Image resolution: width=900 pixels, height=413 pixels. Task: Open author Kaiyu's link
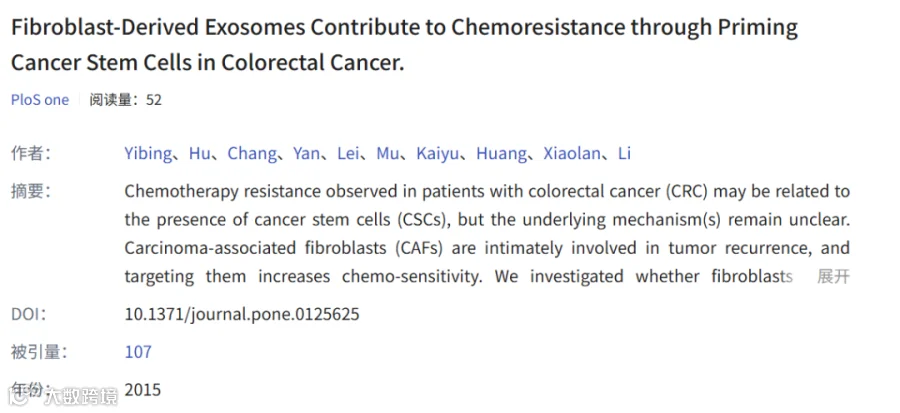point(437,153)
